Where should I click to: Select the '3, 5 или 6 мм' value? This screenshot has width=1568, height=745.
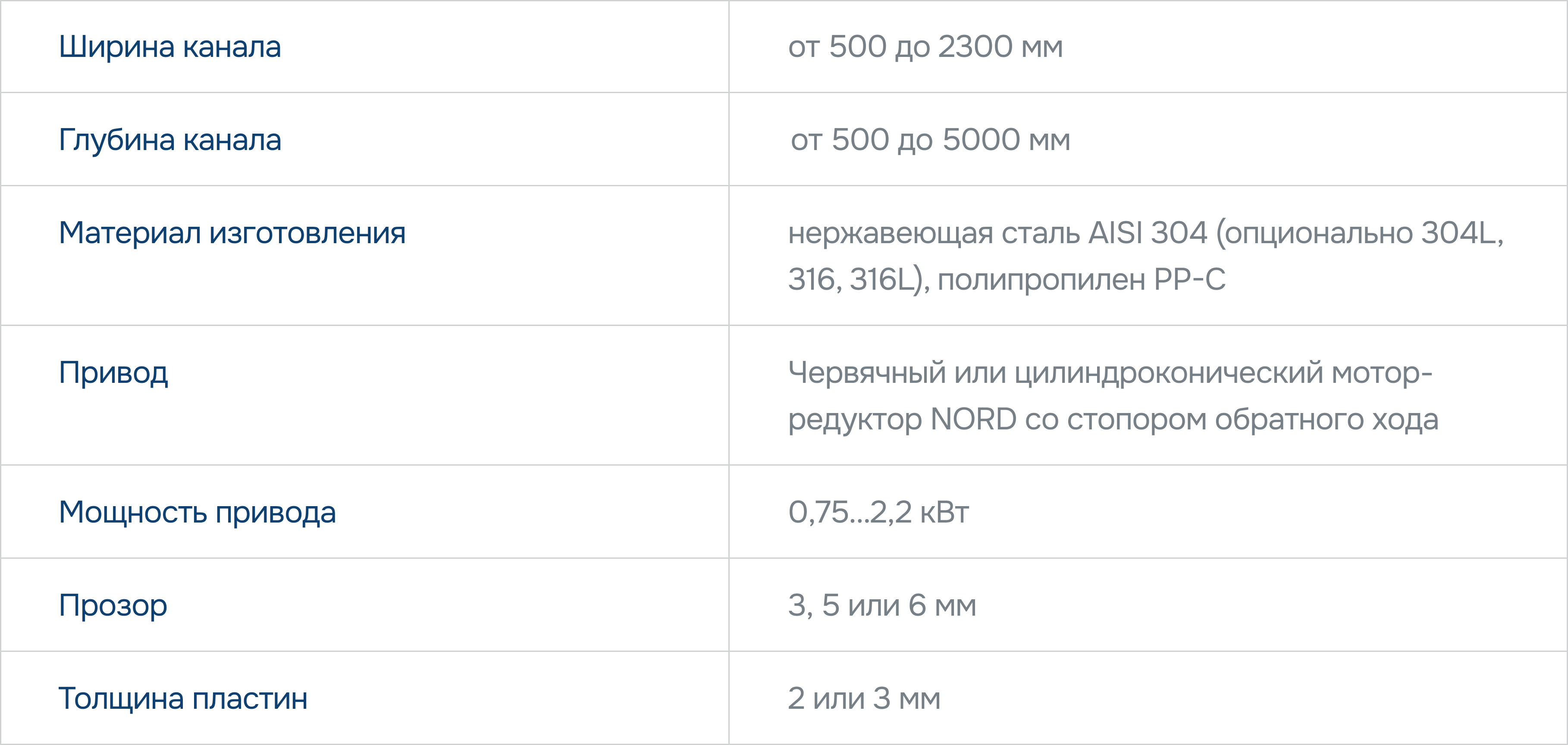(x=882, y=606)
